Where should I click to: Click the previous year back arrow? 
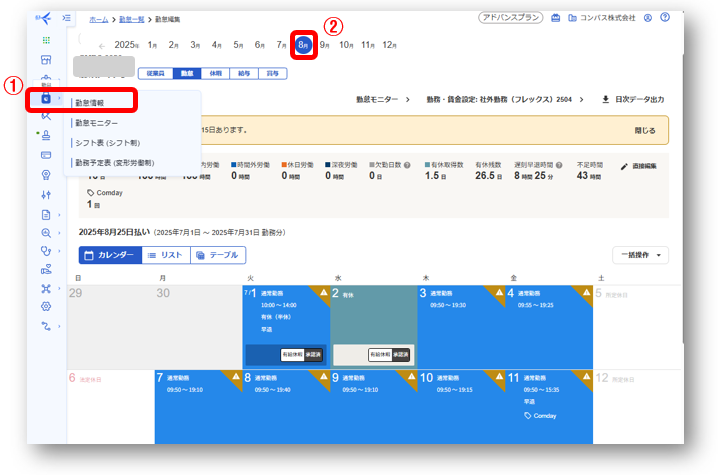point(101,45)
